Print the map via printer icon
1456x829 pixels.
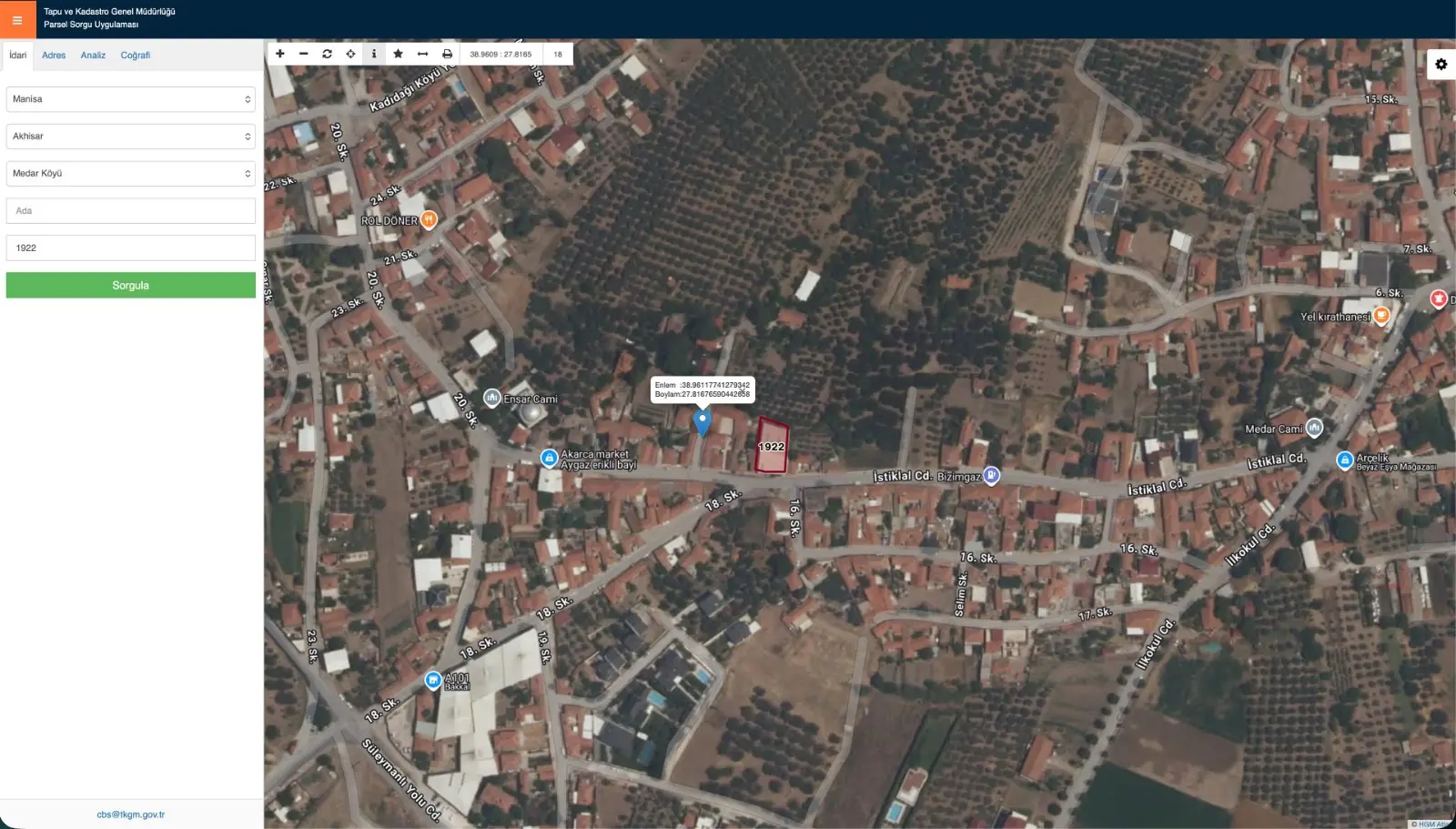(x=448, y=54)
